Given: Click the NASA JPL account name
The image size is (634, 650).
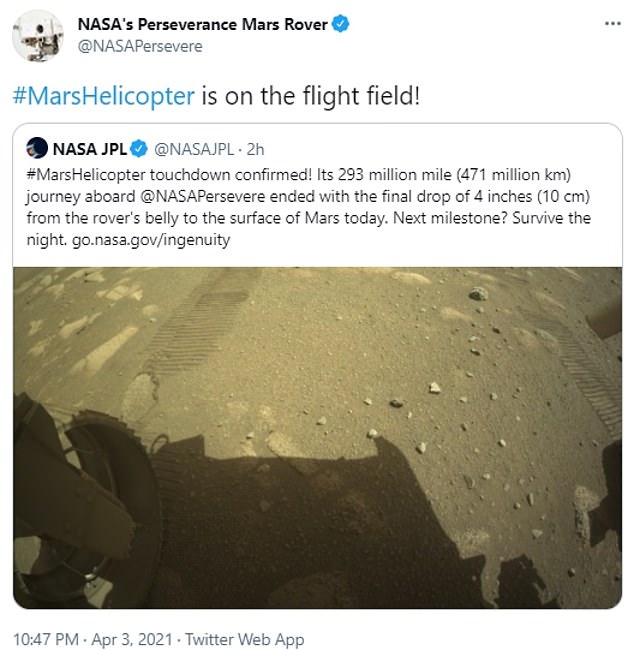Looking at the screenshot, I should tap(89, 149).
